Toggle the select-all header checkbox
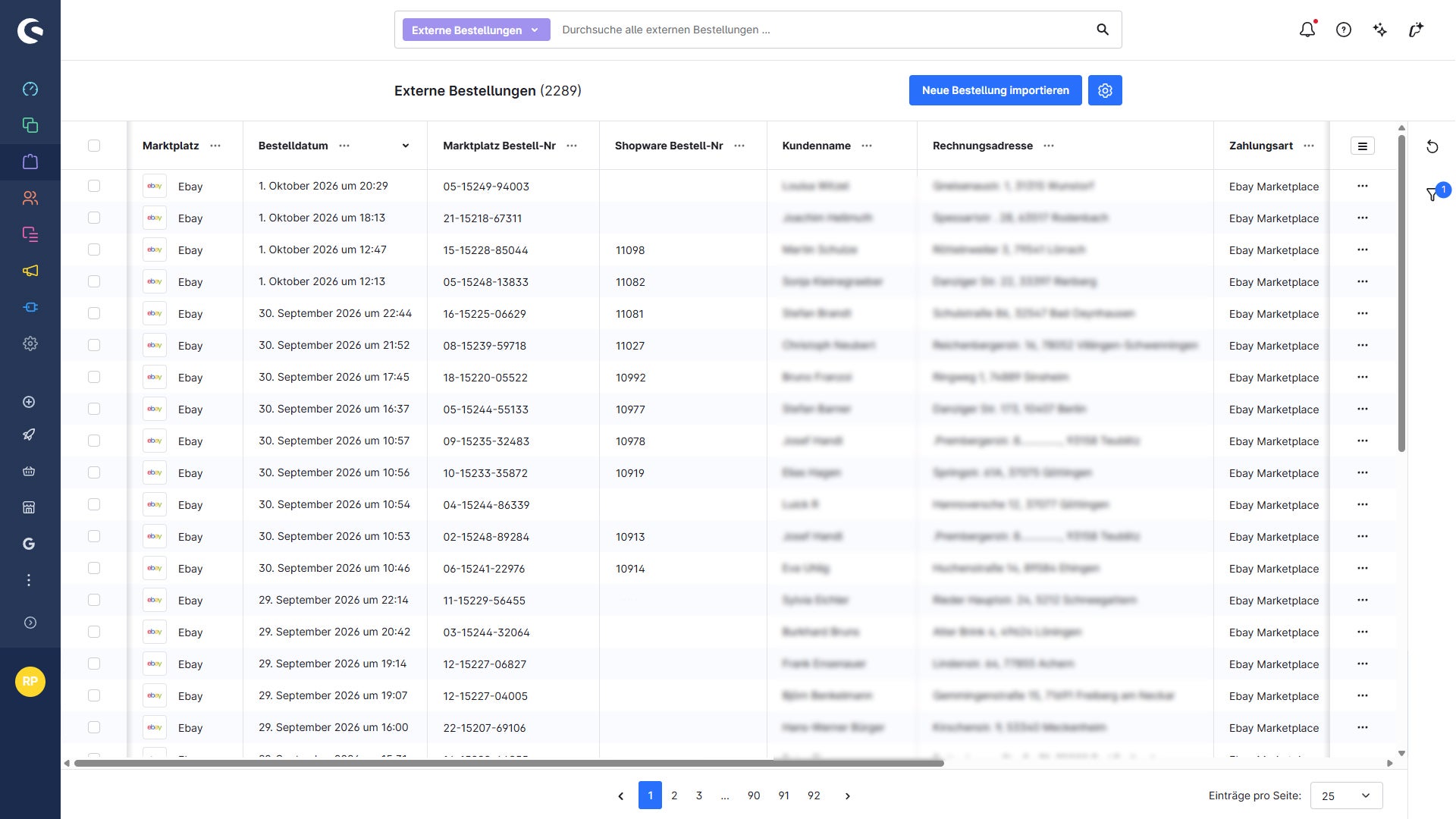This screenshot has width=1456, height=819. click(x=94, y=146)
